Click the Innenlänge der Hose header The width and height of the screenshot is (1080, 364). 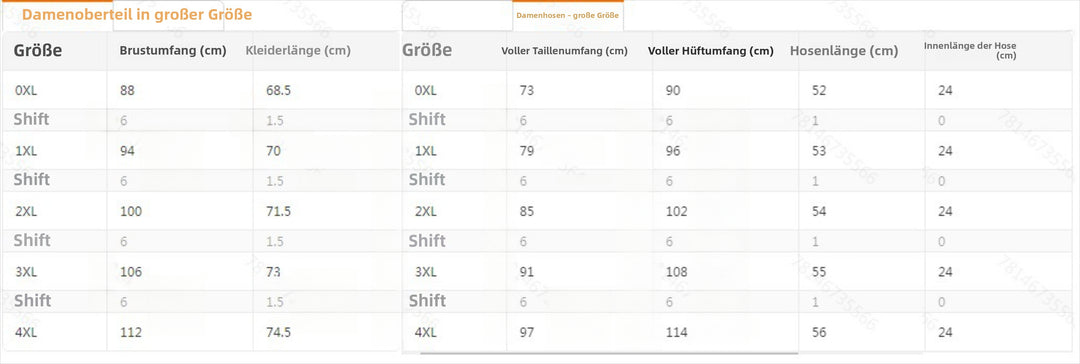tap(970, 50)
